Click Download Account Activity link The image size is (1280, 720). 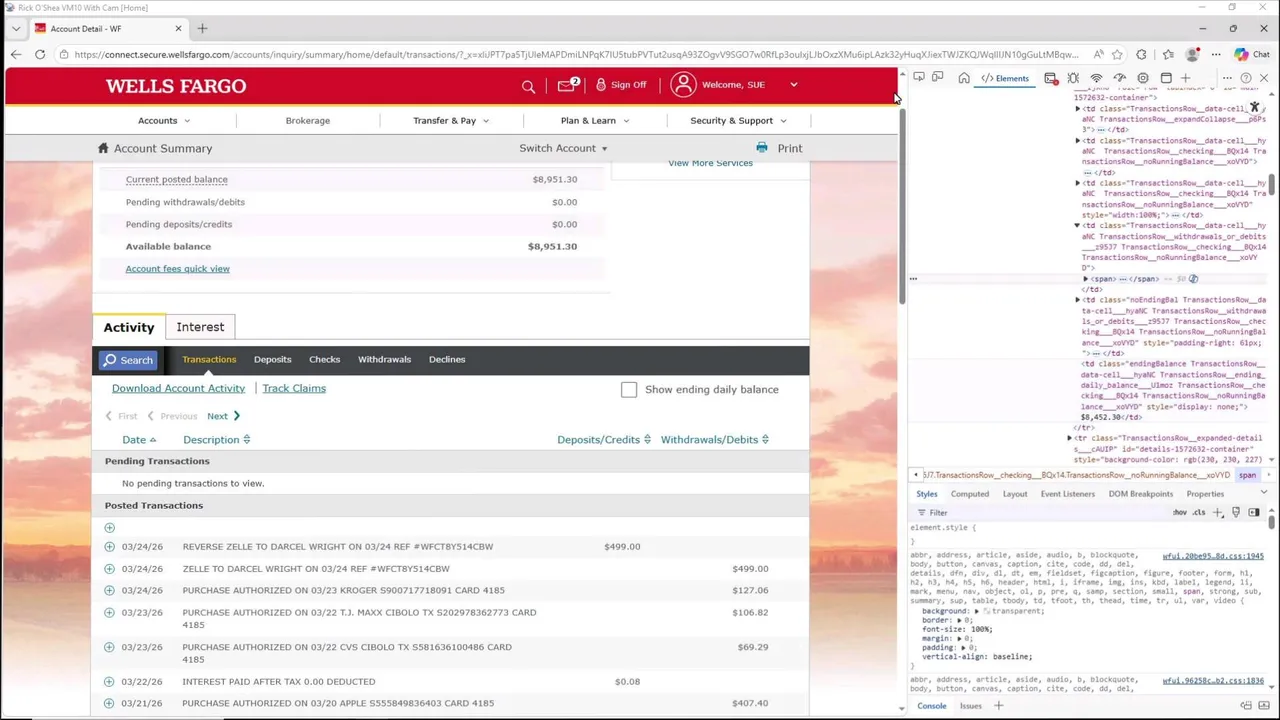[x=178, y=388]
